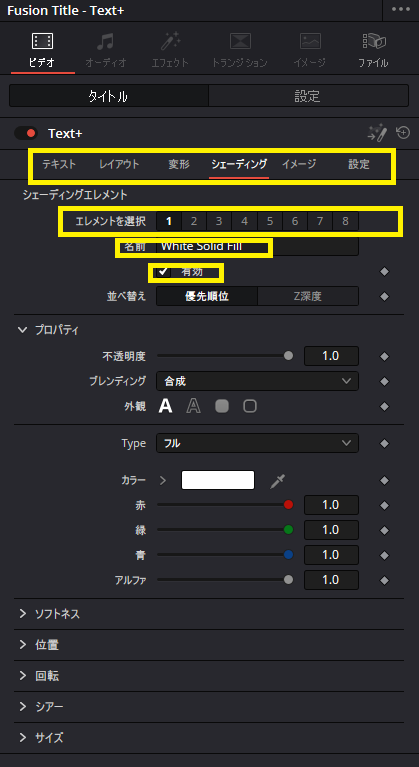Click the 名前 name input field
This screenshot has width=419, height=767.
click(257, 246)
